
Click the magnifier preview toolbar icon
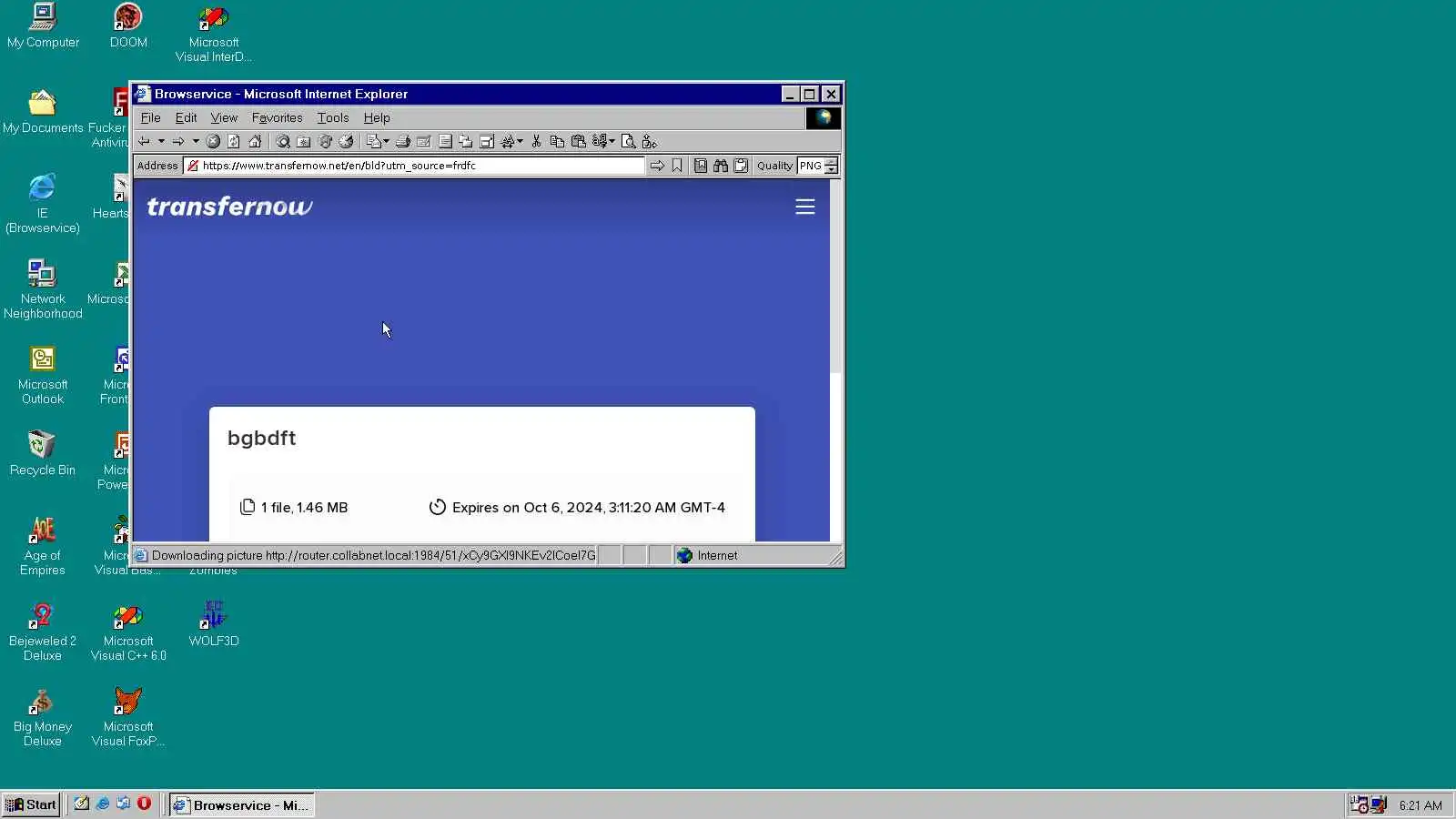pos(628,141)
